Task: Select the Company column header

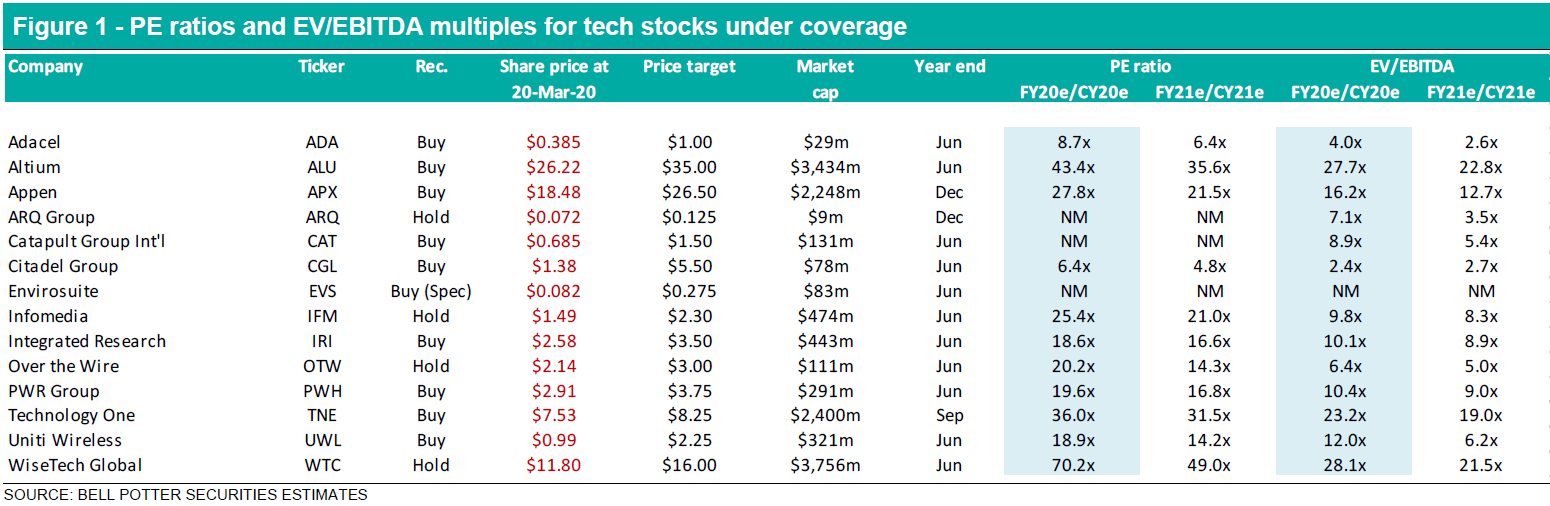Action: [45, 67]
